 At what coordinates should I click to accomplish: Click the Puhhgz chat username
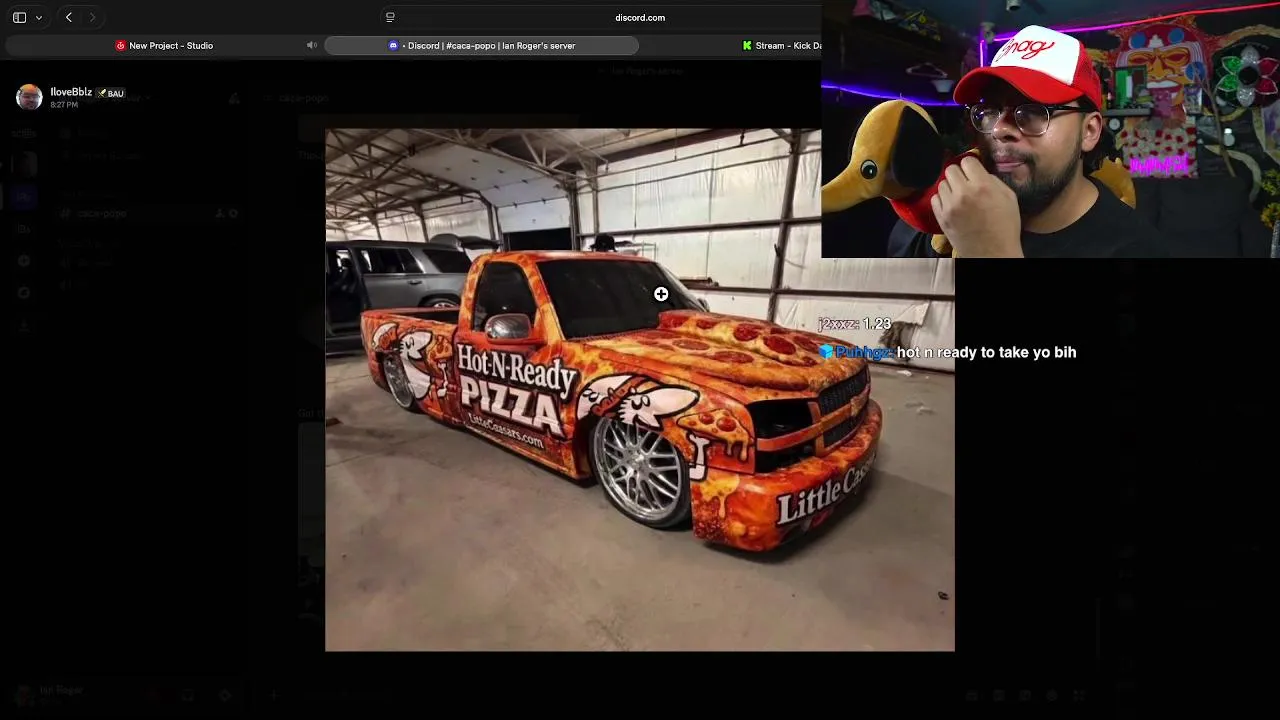tap(862, 352)
